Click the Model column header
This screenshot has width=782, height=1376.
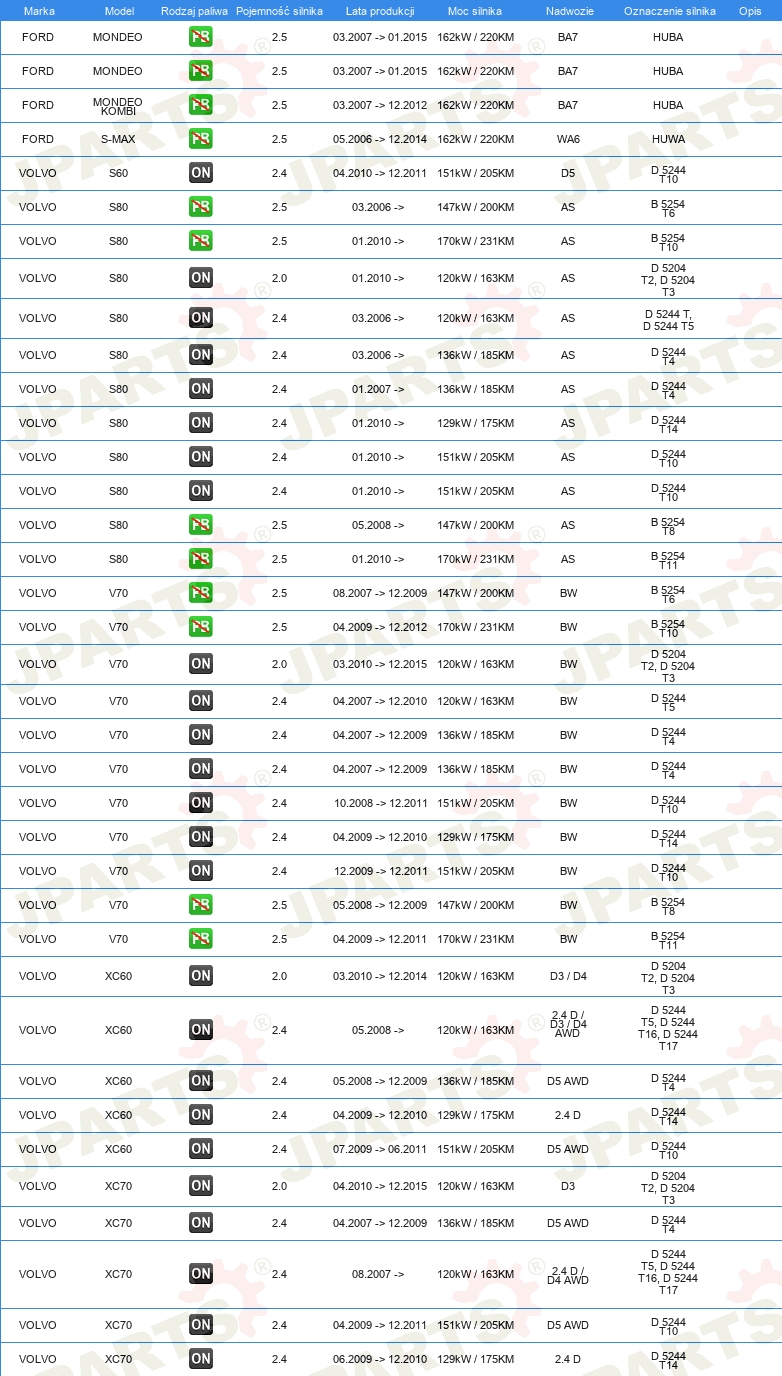click(x=120, y=10)
